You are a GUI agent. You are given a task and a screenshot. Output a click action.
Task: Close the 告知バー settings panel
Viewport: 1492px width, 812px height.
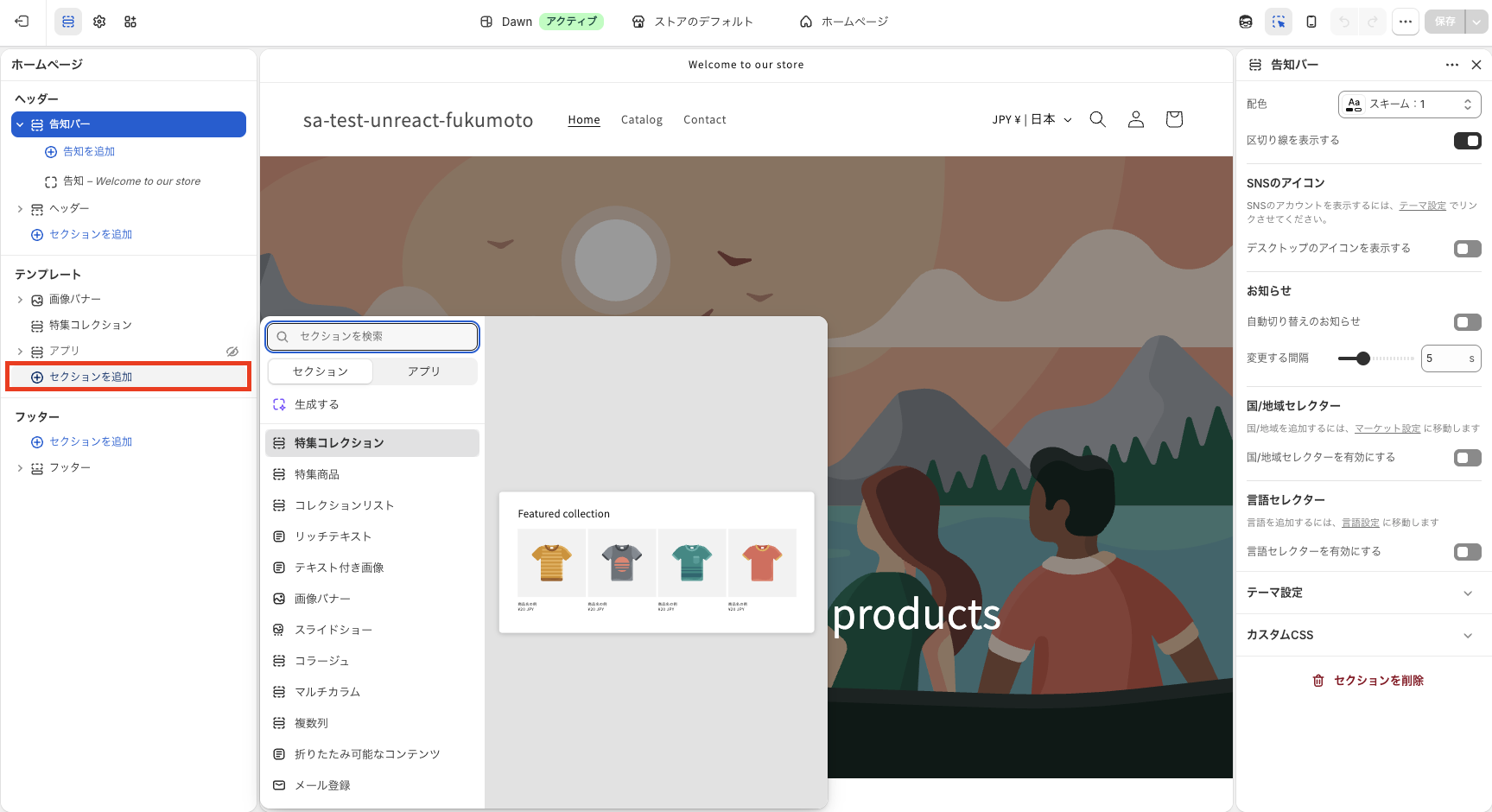click(x=1476, y=65)
